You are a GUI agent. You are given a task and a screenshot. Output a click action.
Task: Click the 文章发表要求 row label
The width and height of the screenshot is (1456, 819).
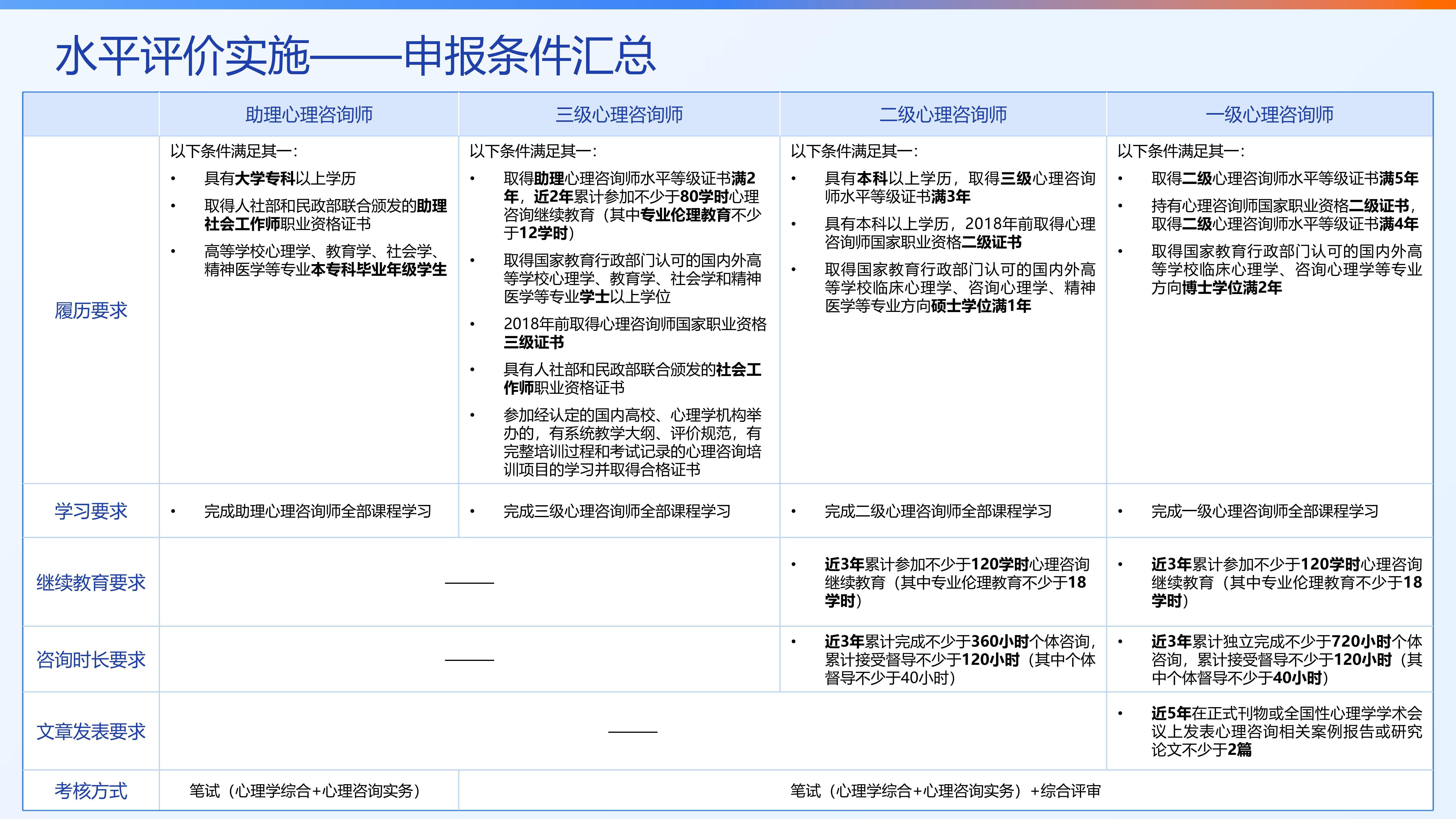(x=91, y=731)
